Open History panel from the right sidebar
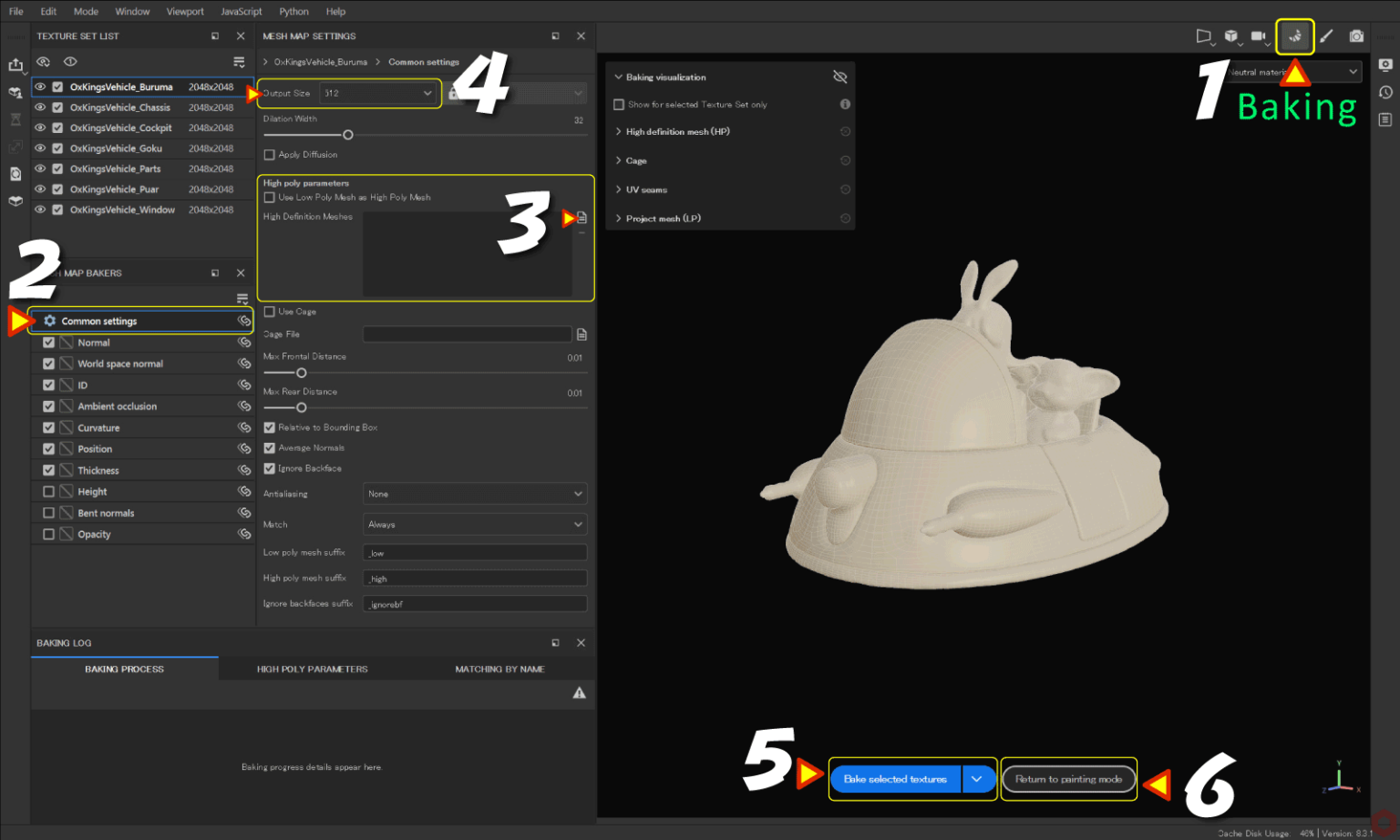This screenshot has height=840, width=1400. click(1386, 92)
